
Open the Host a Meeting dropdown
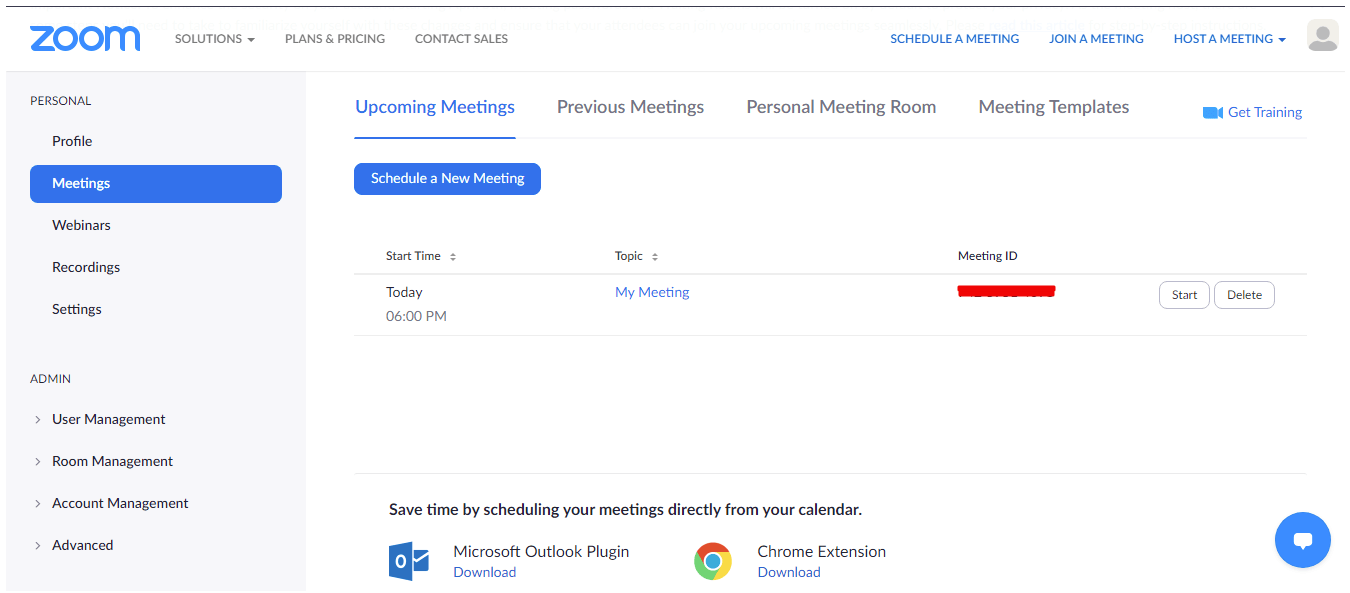click(1229, 38)
